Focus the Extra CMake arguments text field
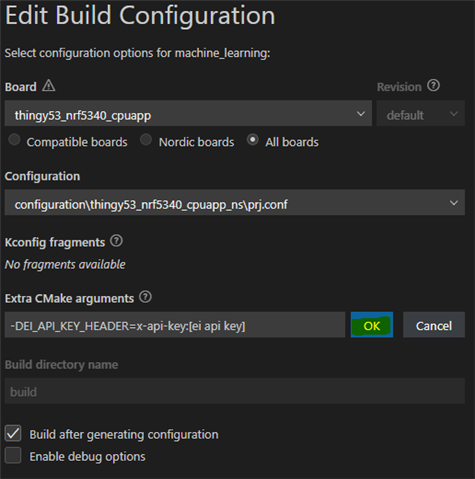Screen dimensions: 475x479 tap(175, 325)
